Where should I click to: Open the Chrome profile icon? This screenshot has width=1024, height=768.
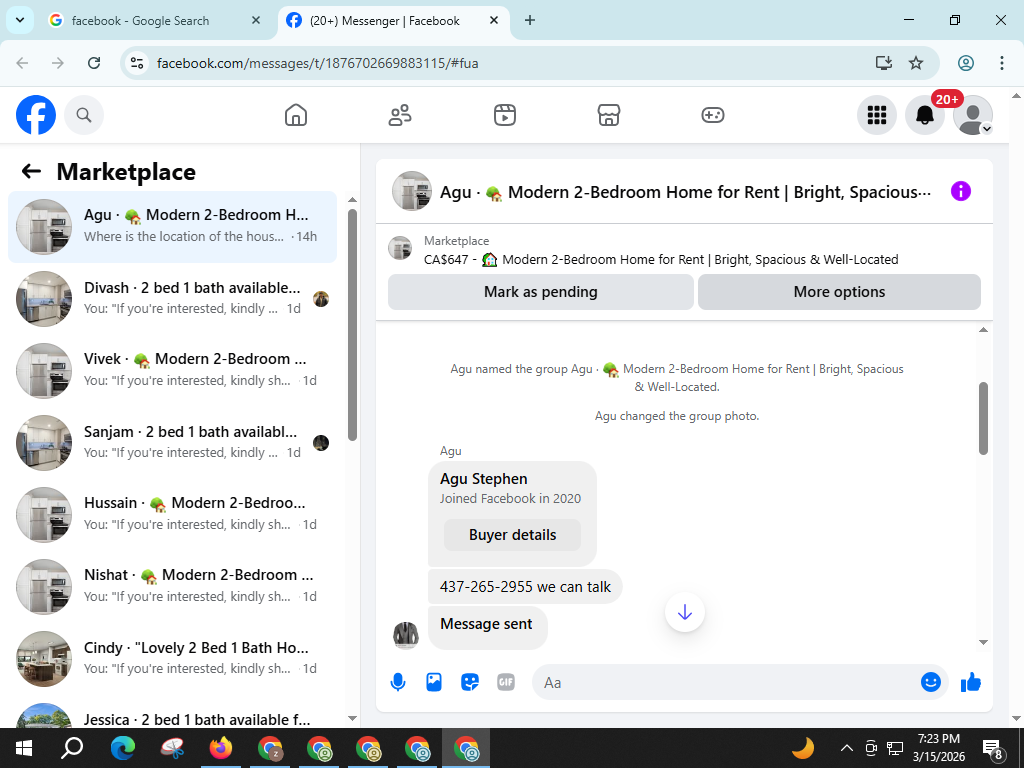point(966,63)
